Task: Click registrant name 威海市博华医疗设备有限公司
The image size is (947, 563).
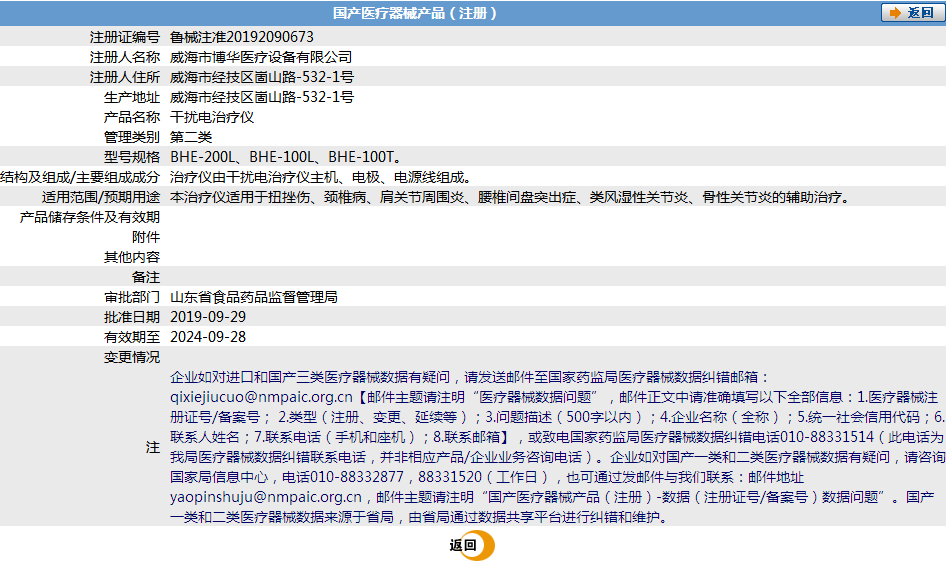Action: tap(261, 57)
